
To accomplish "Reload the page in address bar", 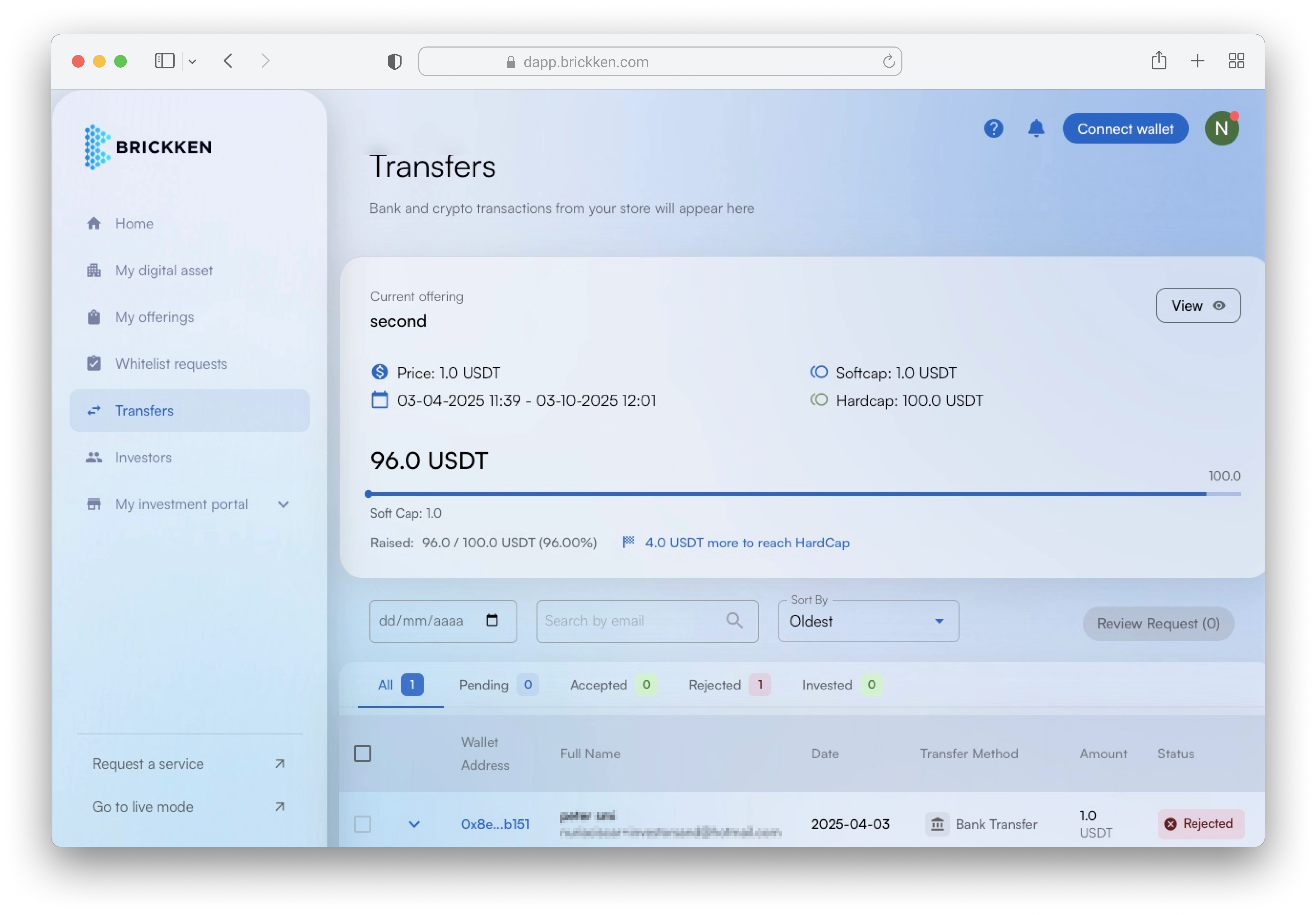I will point(888,61).
